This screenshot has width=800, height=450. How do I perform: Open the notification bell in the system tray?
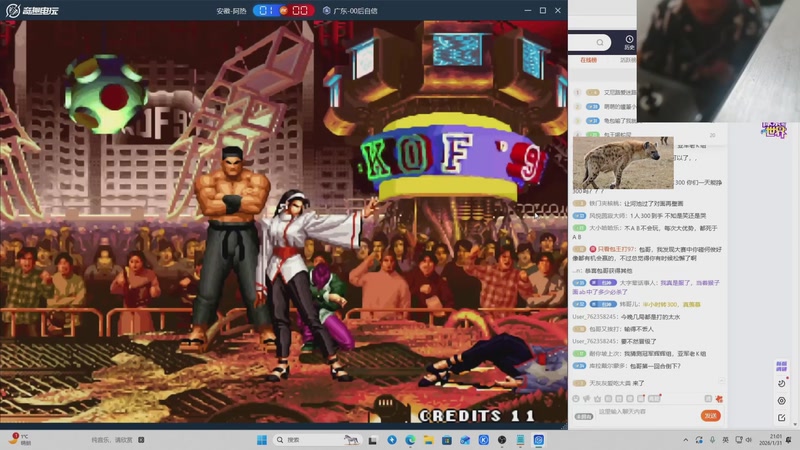point(789,440)
